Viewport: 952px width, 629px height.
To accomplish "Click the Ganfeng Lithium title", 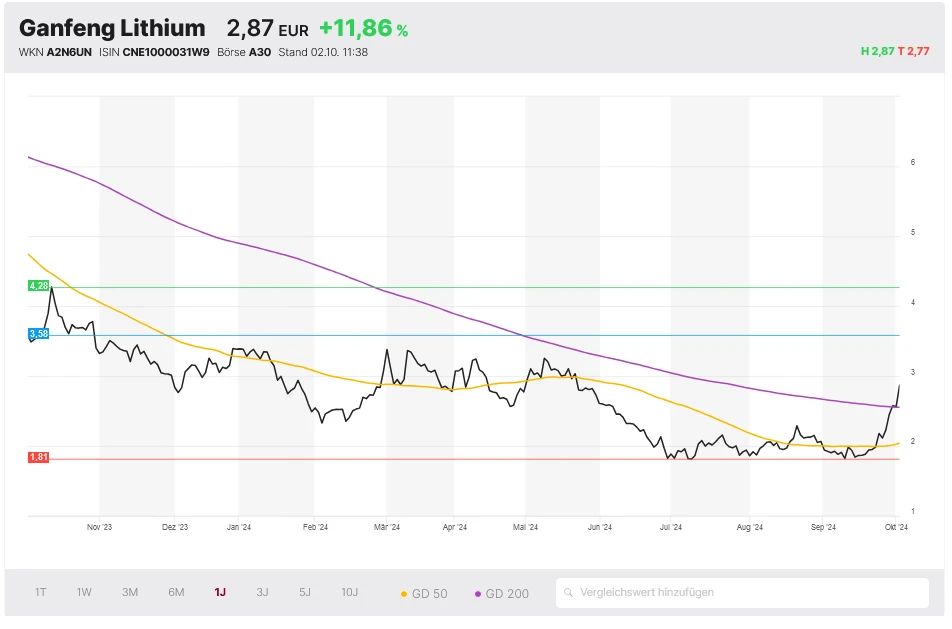I will point(112,28).
